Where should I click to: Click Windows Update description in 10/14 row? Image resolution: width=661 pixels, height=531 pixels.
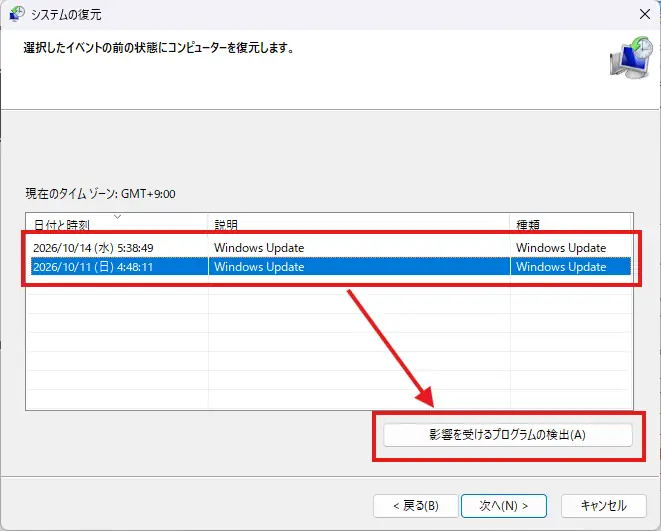(259, 248)
